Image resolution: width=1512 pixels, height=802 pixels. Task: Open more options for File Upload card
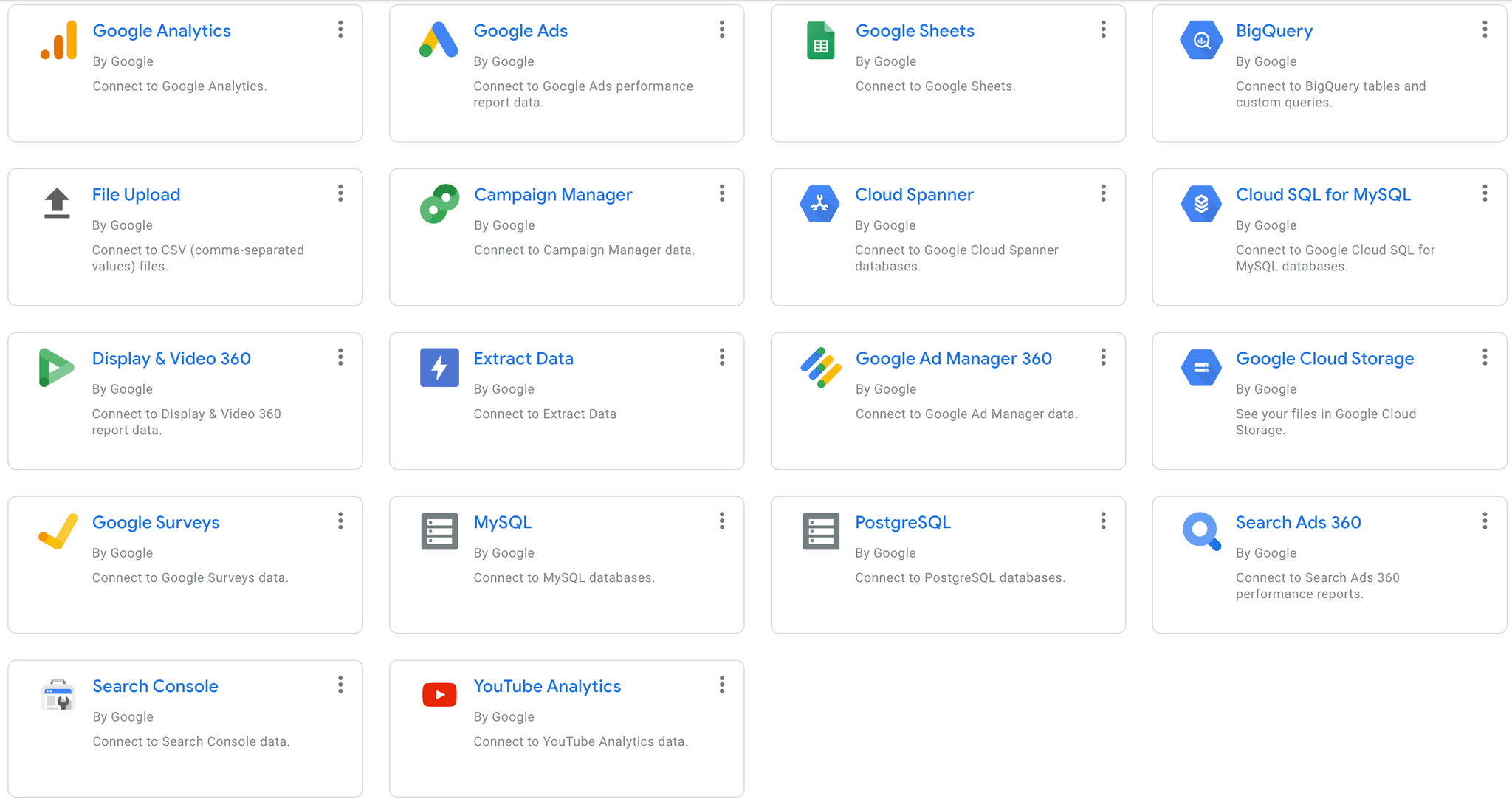pyautogui.click(x=340, y=193)
